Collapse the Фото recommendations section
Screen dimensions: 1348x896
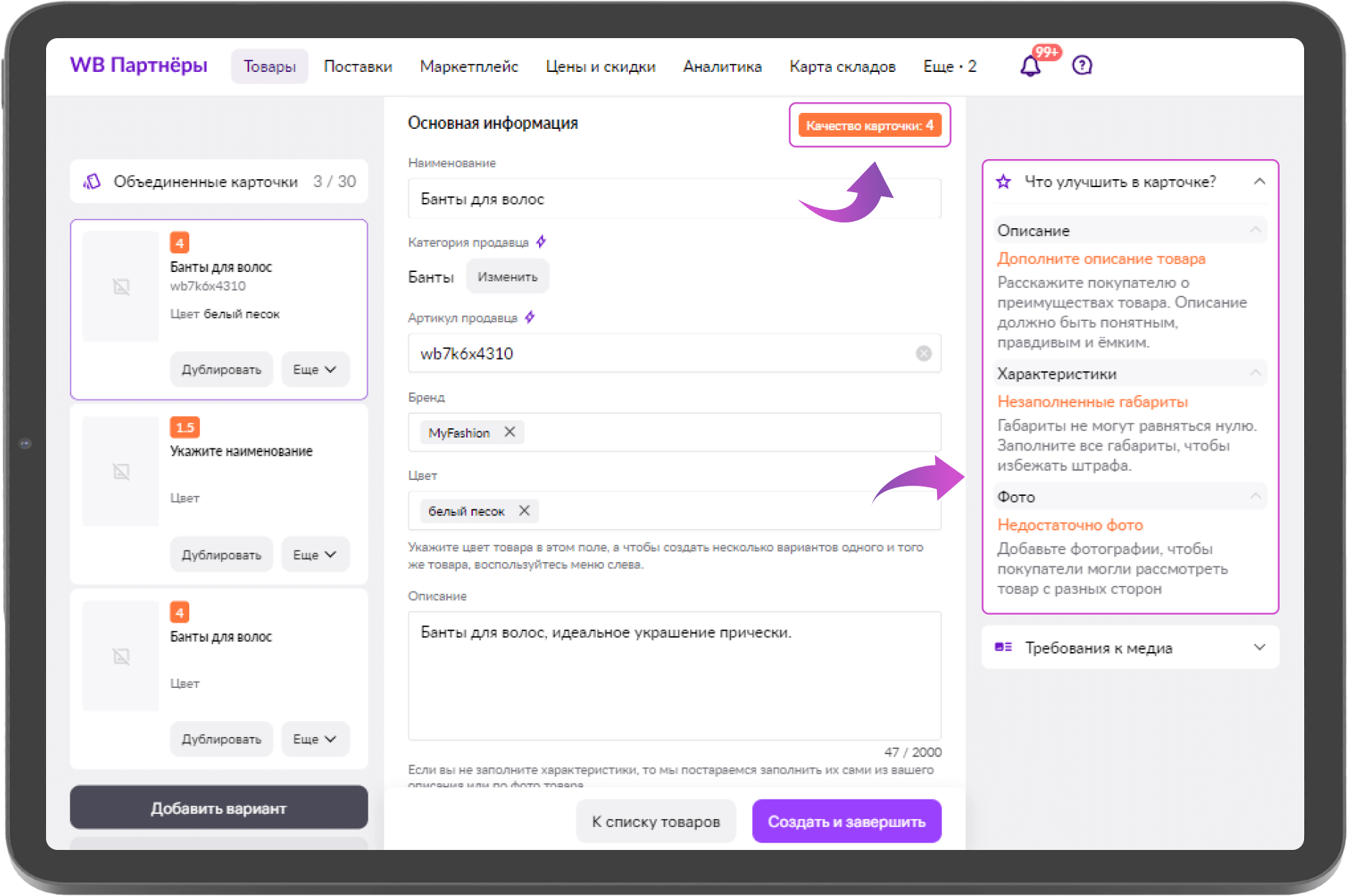click(x=1255, y=497)
